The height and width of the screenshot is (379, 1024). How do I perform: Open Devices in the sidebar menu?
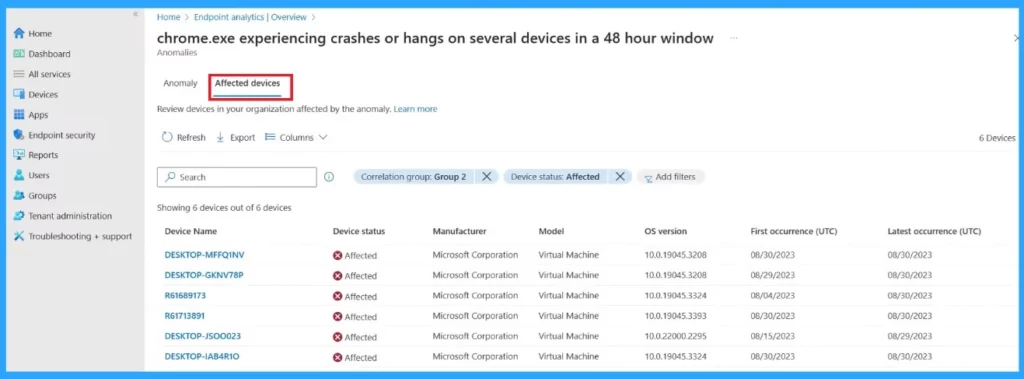(x=43, y=95)
